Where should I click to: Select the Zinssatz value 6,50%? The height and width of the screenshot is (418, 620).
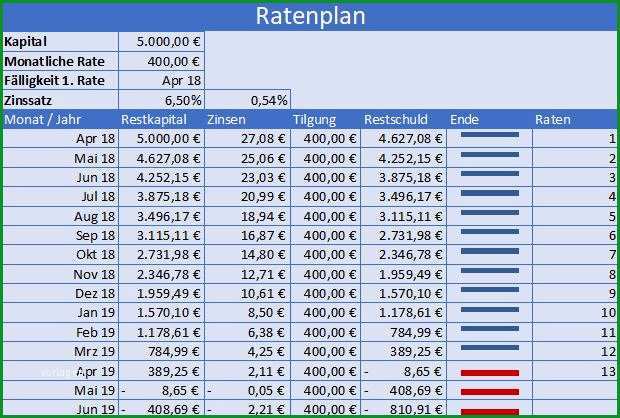pyautogui.click(x=161, y=100)
